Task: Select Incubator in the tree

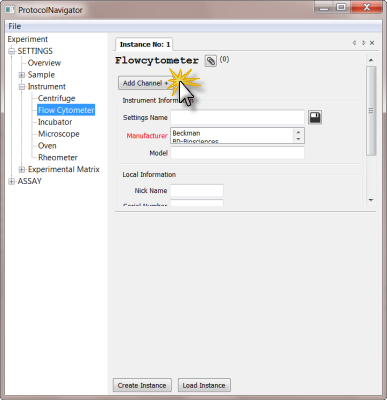Action: [55, 122]
